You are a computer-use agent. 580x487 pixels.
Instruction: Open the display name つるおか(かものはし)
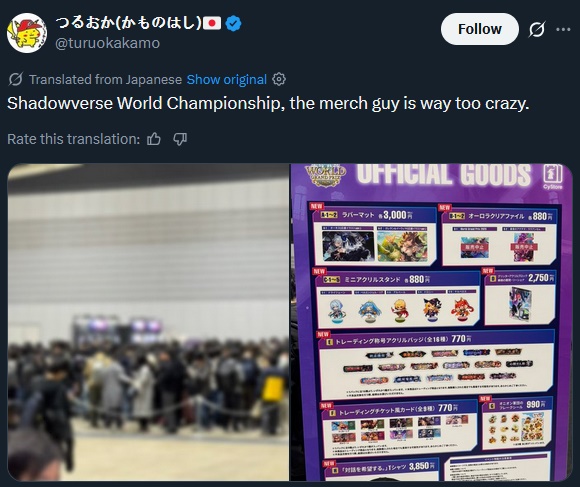pos(128,23)
